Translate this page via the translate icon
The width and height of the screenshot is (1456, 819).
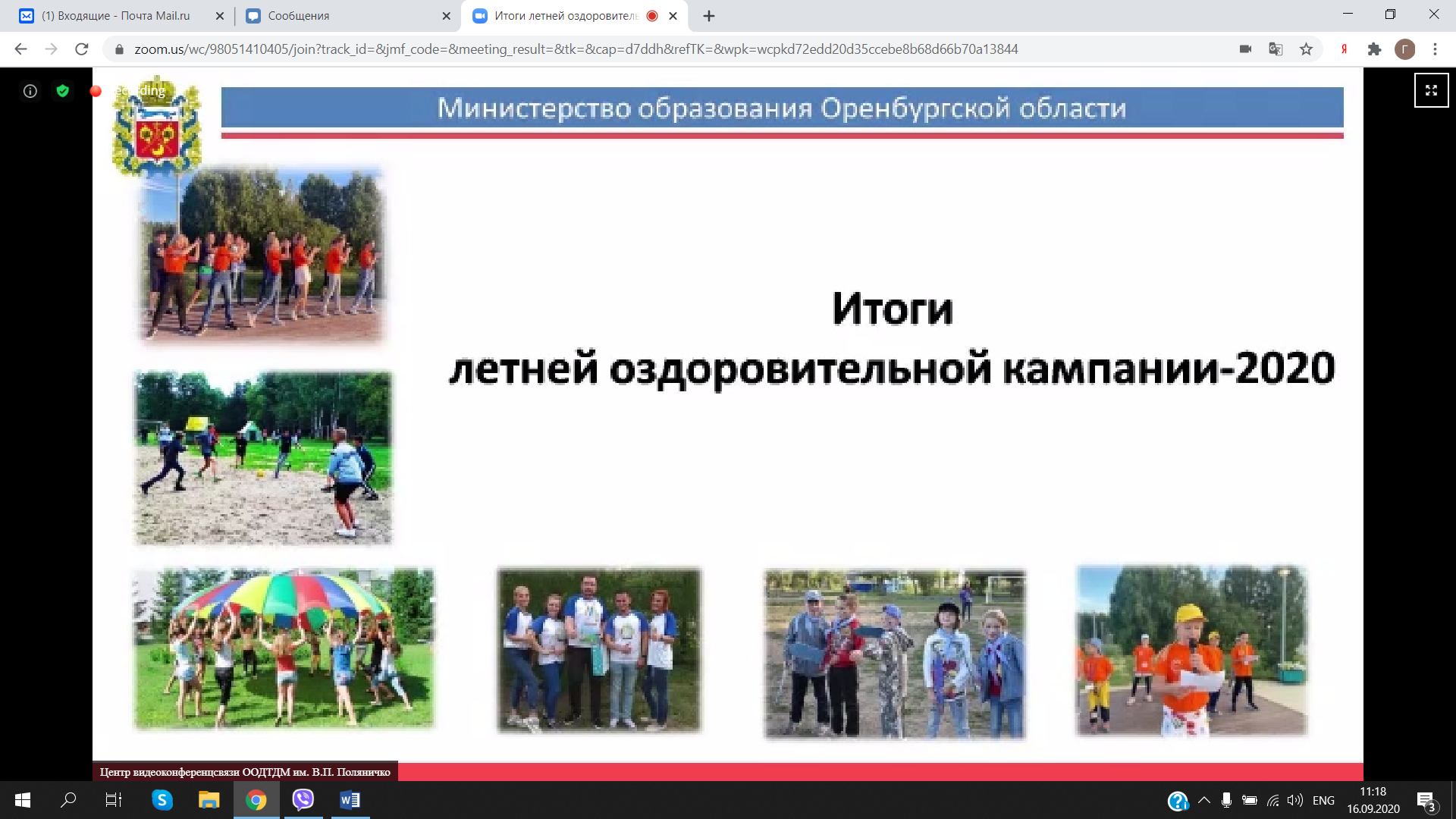(1276, 49)
